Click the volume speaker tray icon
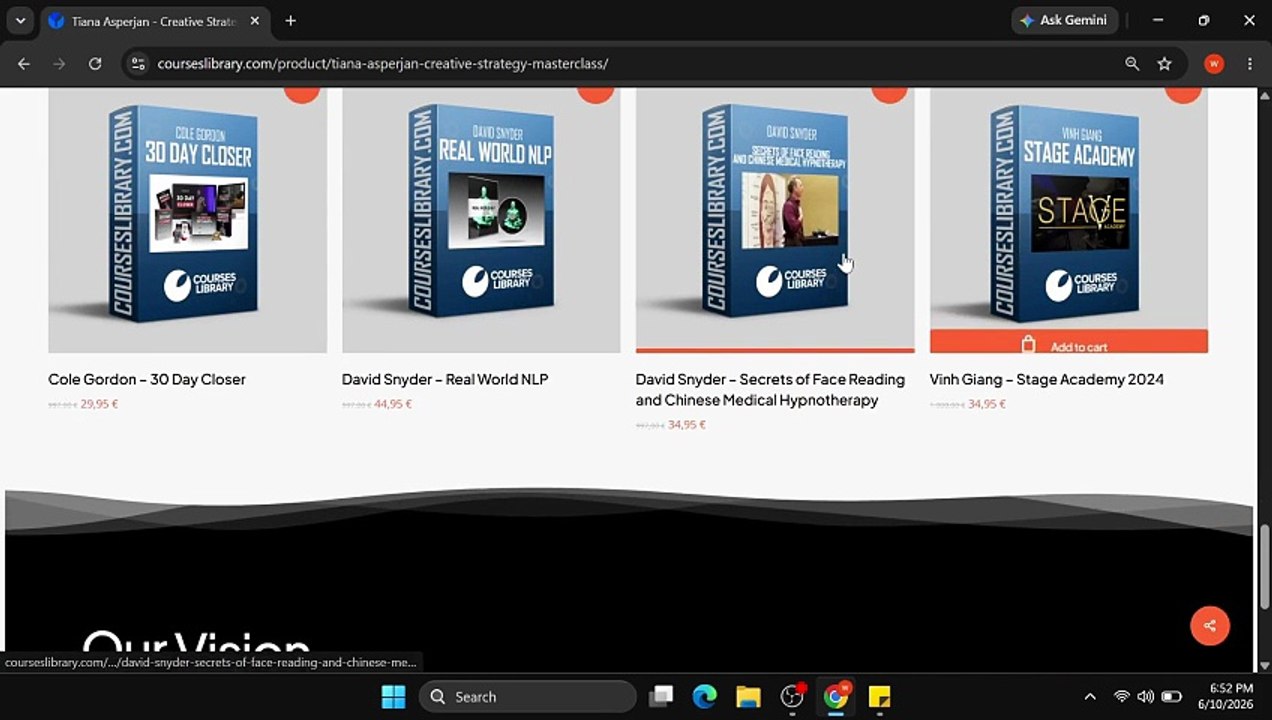The image size is (1272, 720). tap(1146, 697)
